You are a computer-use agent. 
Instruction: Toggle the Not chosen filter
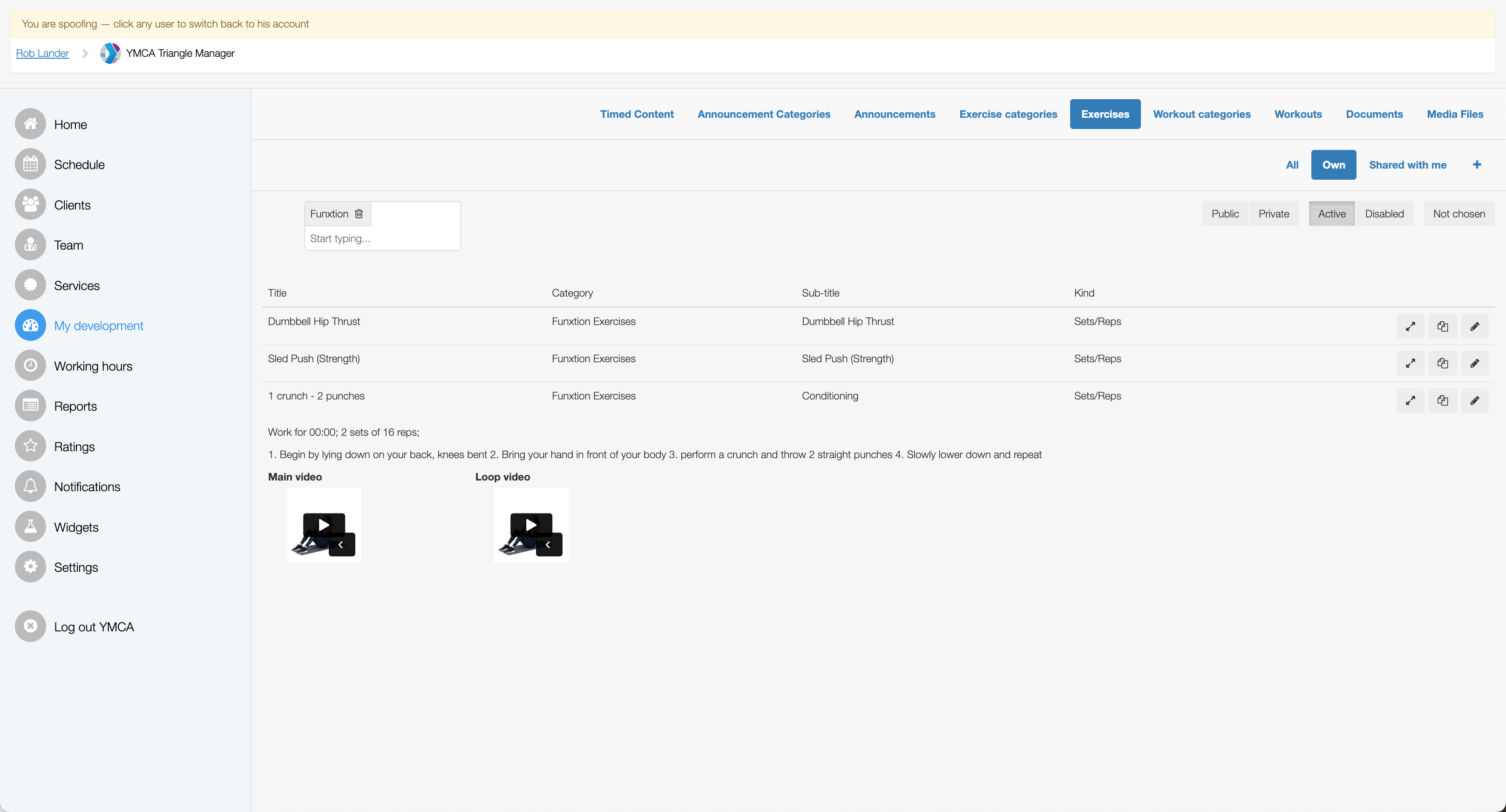[1459, 214]
